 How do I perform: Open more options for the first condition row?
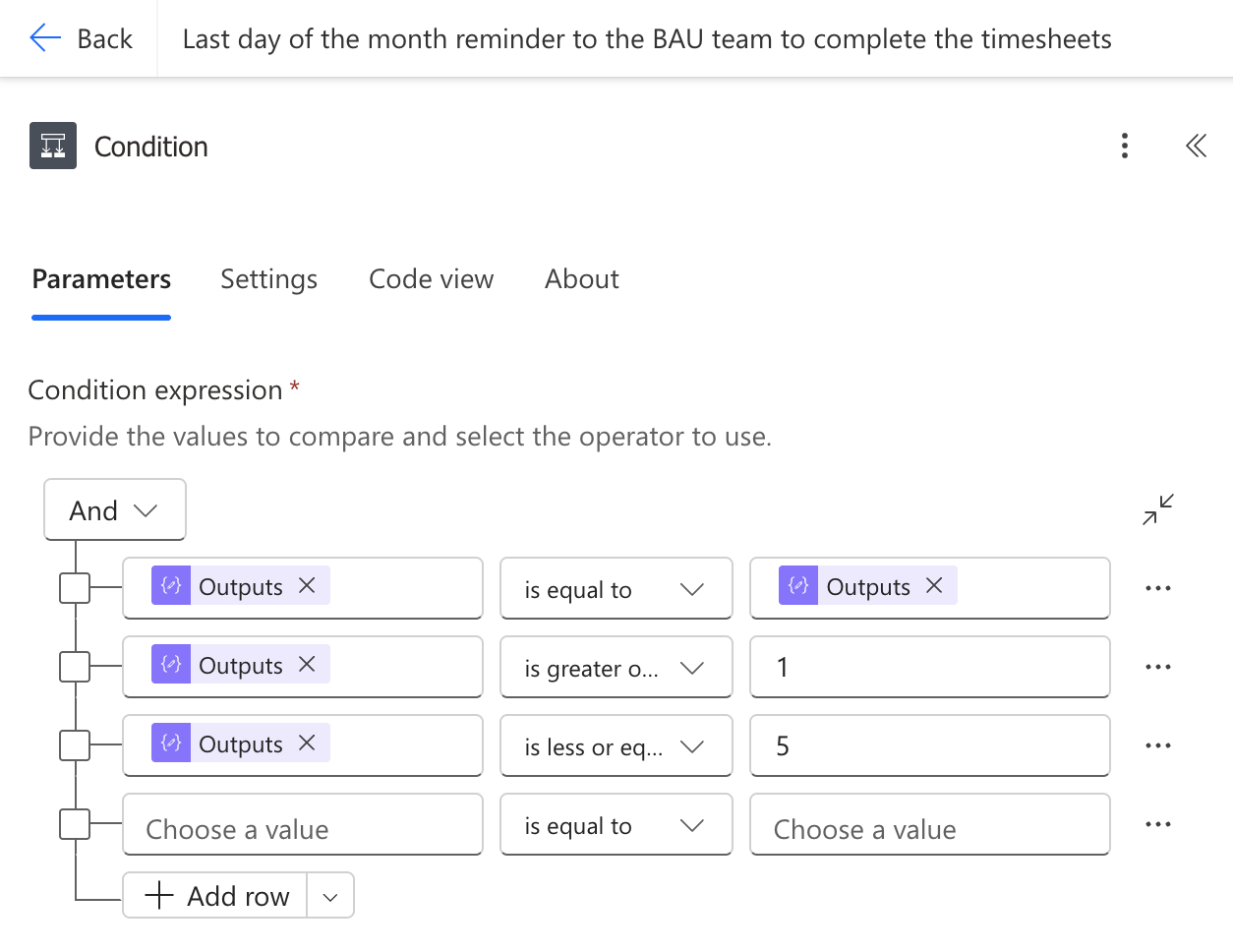1158,588
